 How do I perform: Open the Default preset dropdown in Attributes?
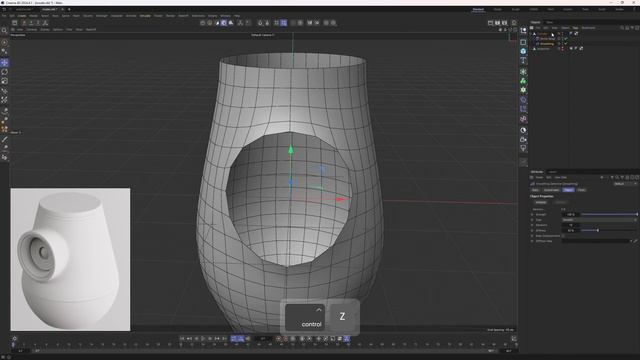625,184
